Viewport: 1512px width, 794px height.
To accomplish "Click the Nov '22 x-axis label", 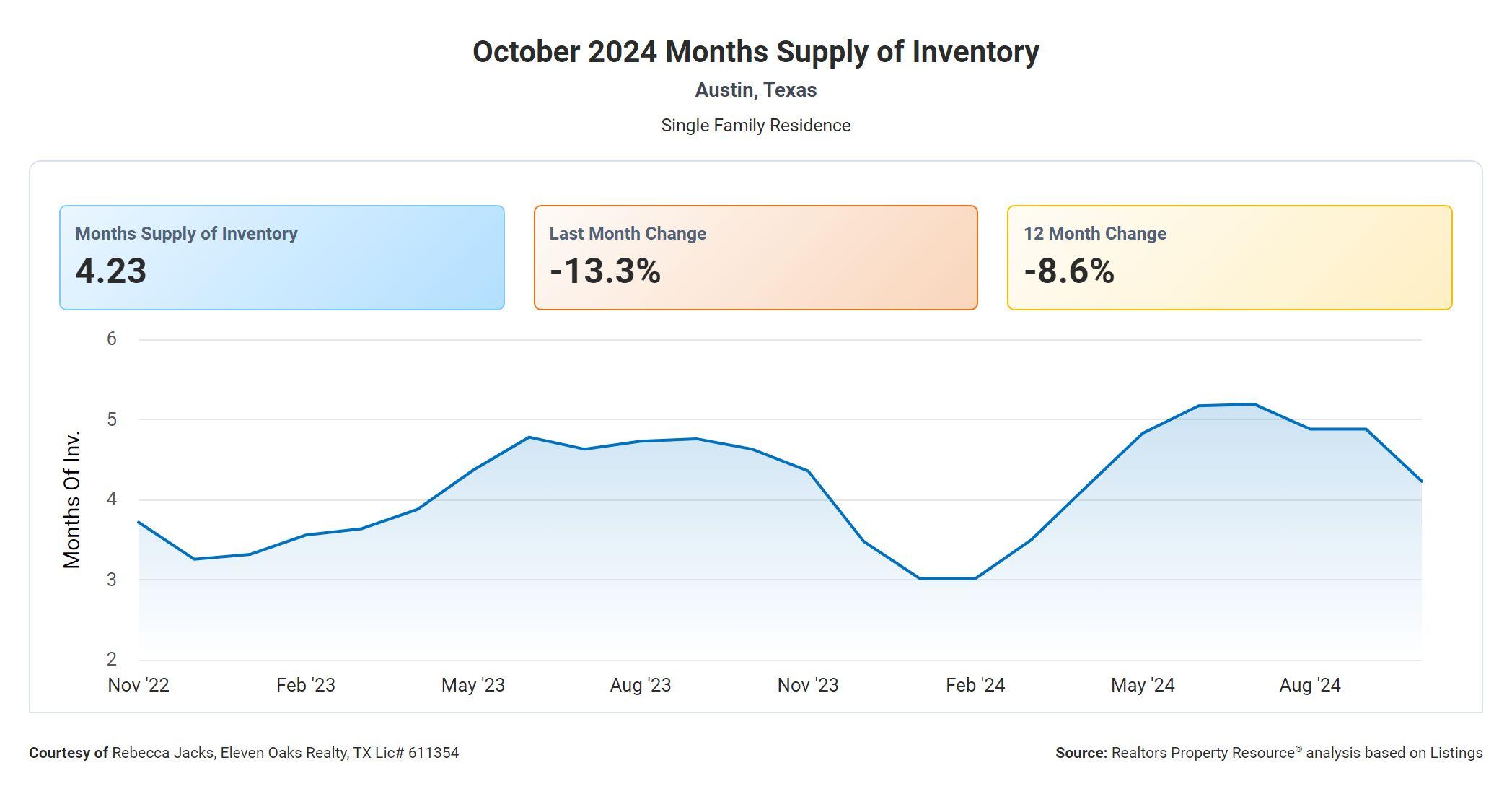I will [x=139, y=685].
